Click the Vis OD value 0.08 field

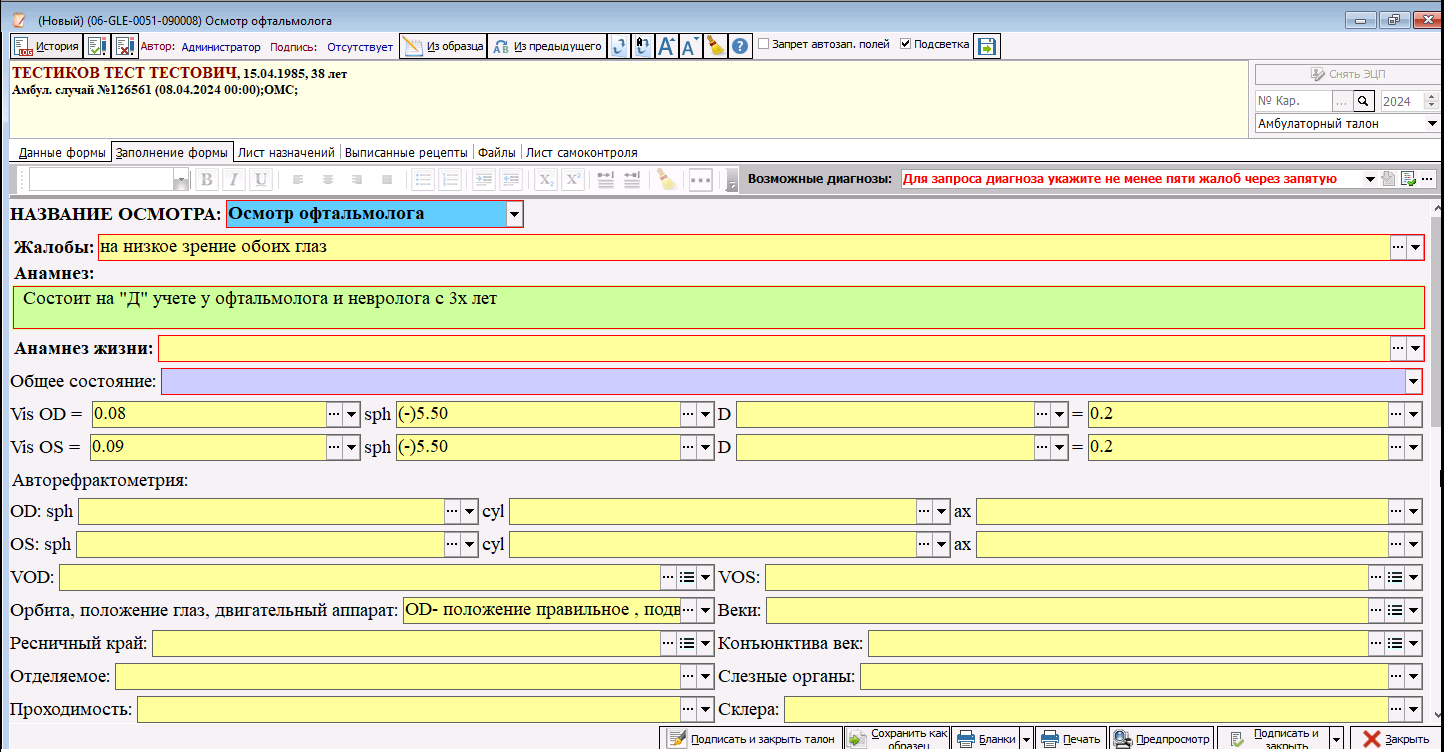[x=208, y=414]
